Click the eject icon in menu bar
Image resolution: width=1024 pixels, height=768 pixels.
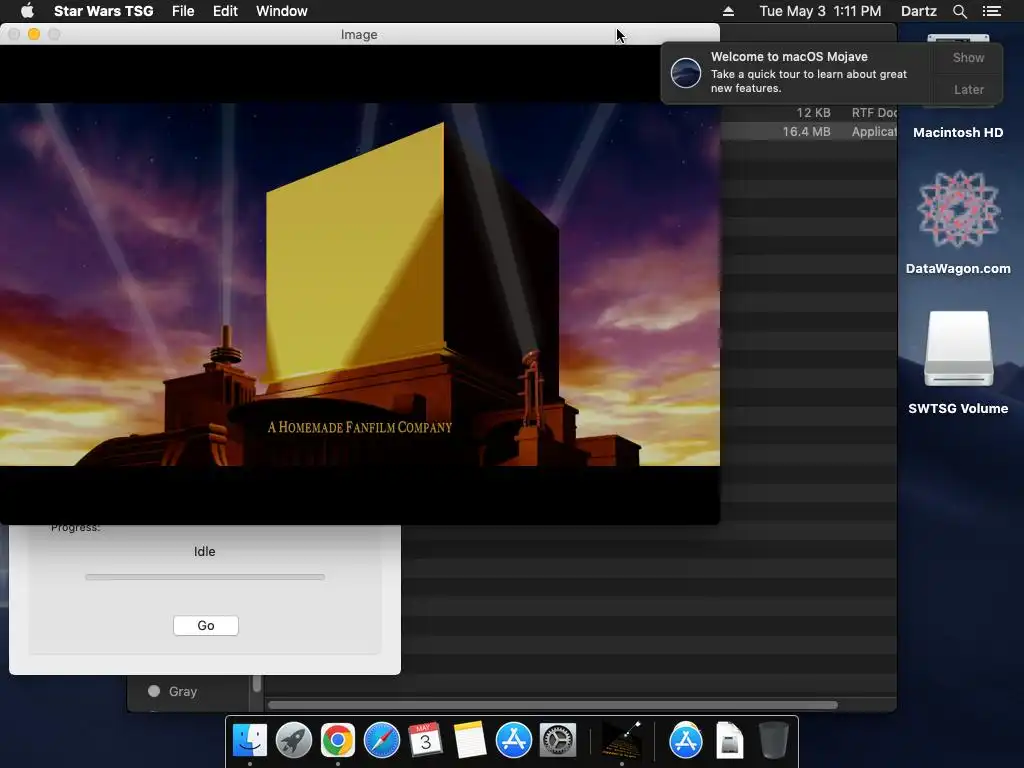[x=729, y=11]
